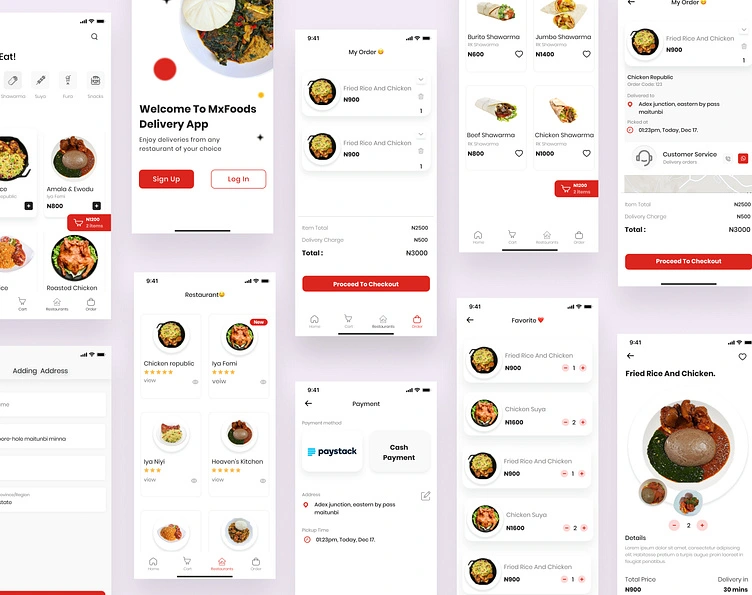Open WhatsApp customer service icon
The width and height of the screenshot is (752, 595).
tap(743, 158)
